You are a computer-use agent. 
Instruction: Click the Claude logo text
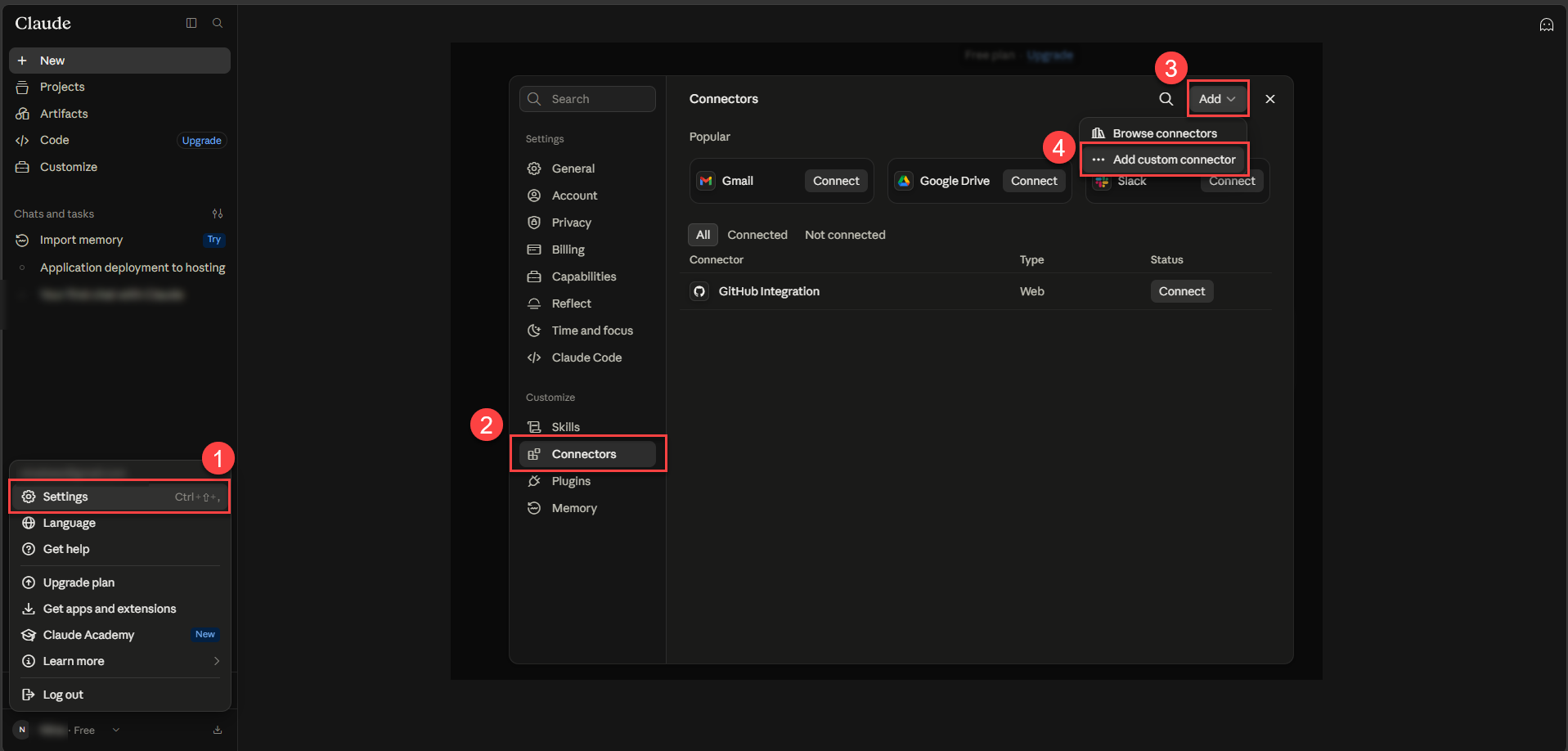click(x=43, y=23)
